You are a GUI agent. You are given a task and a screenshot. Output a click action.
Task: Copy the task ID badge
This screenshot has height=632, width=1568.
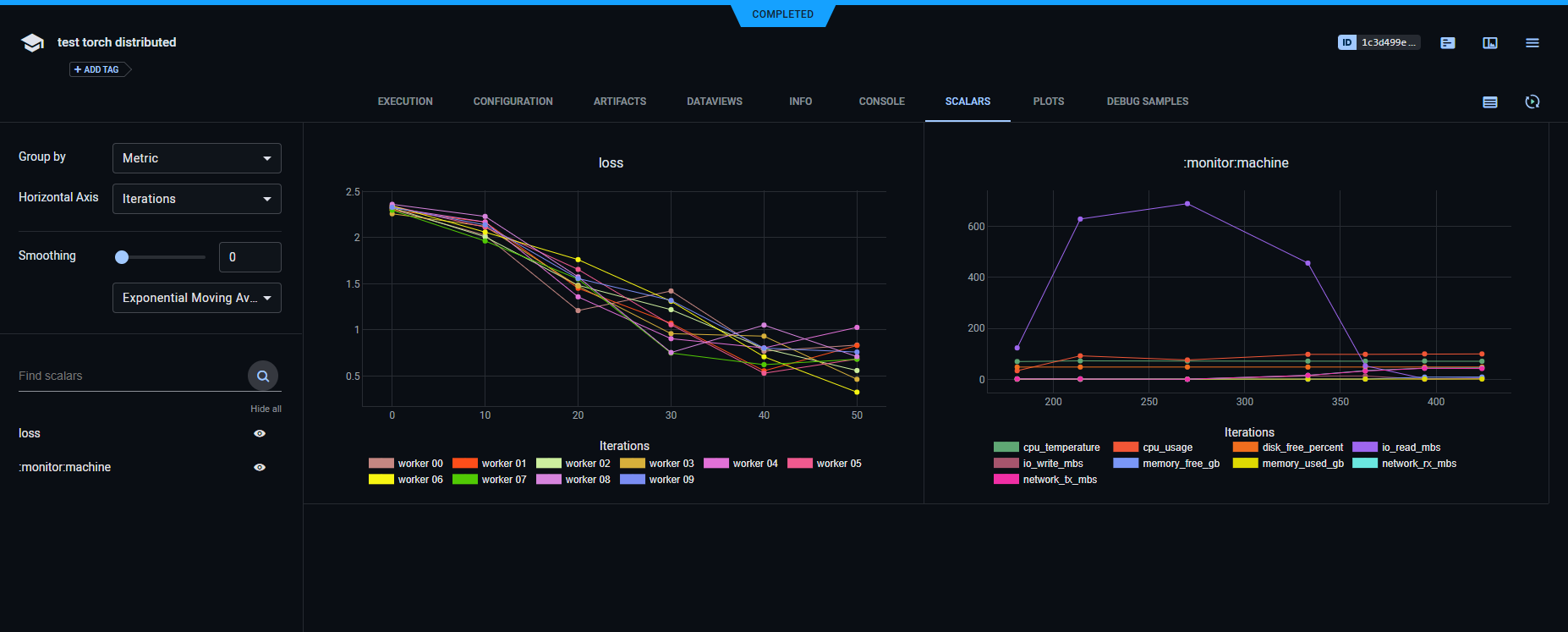pyautogui.click(x=1378, y=42)
